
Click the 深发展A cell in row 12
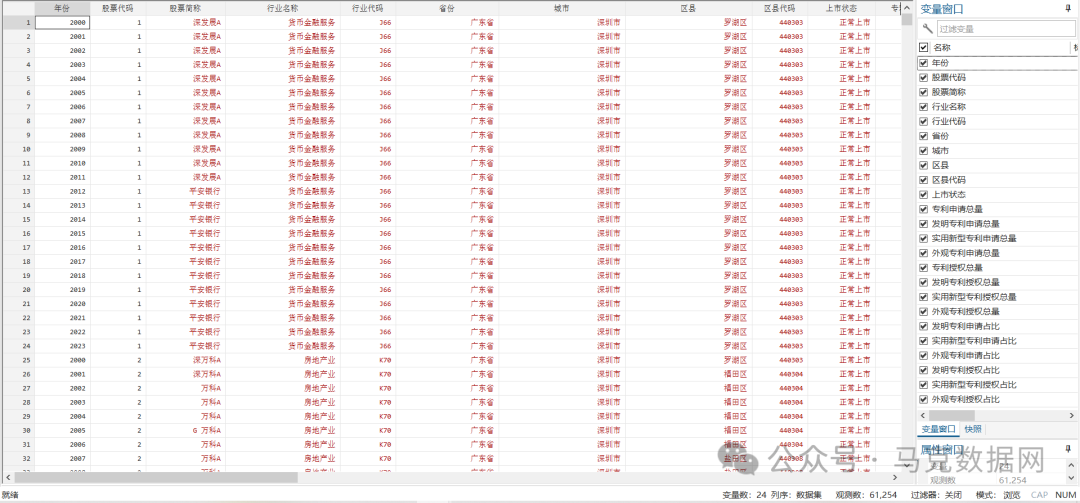coord(185,177)
